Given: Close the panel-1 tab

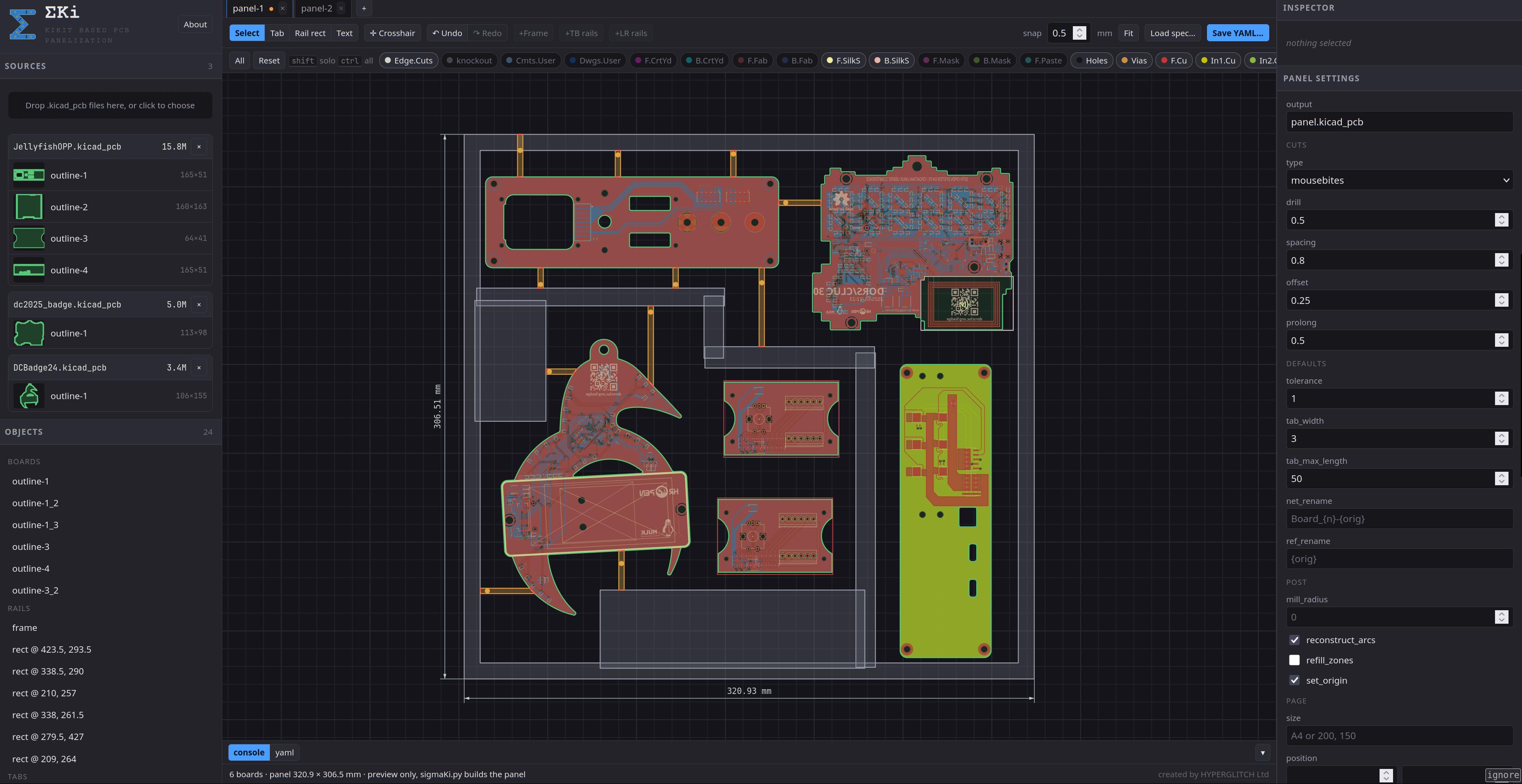Looking at the screenshot, I should [282, 8].
